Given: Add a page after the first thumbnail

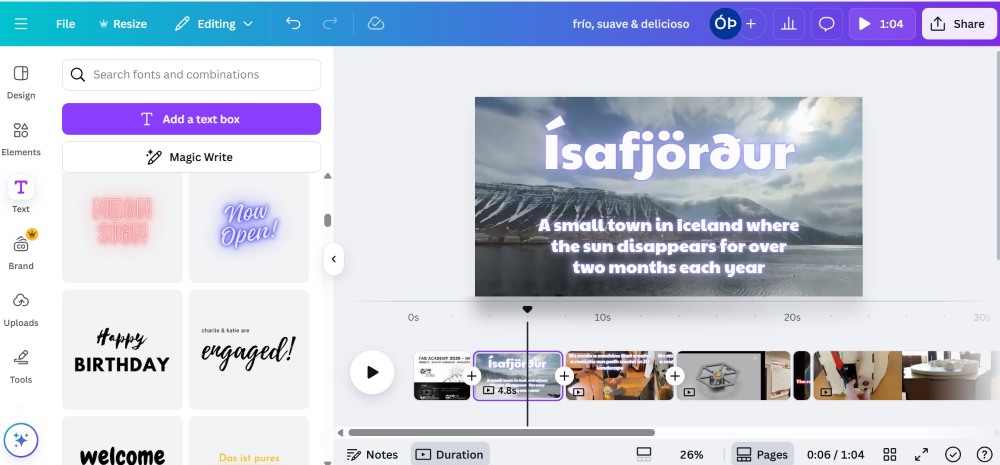Looking at the screenshot, I should click(x=471, y=376).
